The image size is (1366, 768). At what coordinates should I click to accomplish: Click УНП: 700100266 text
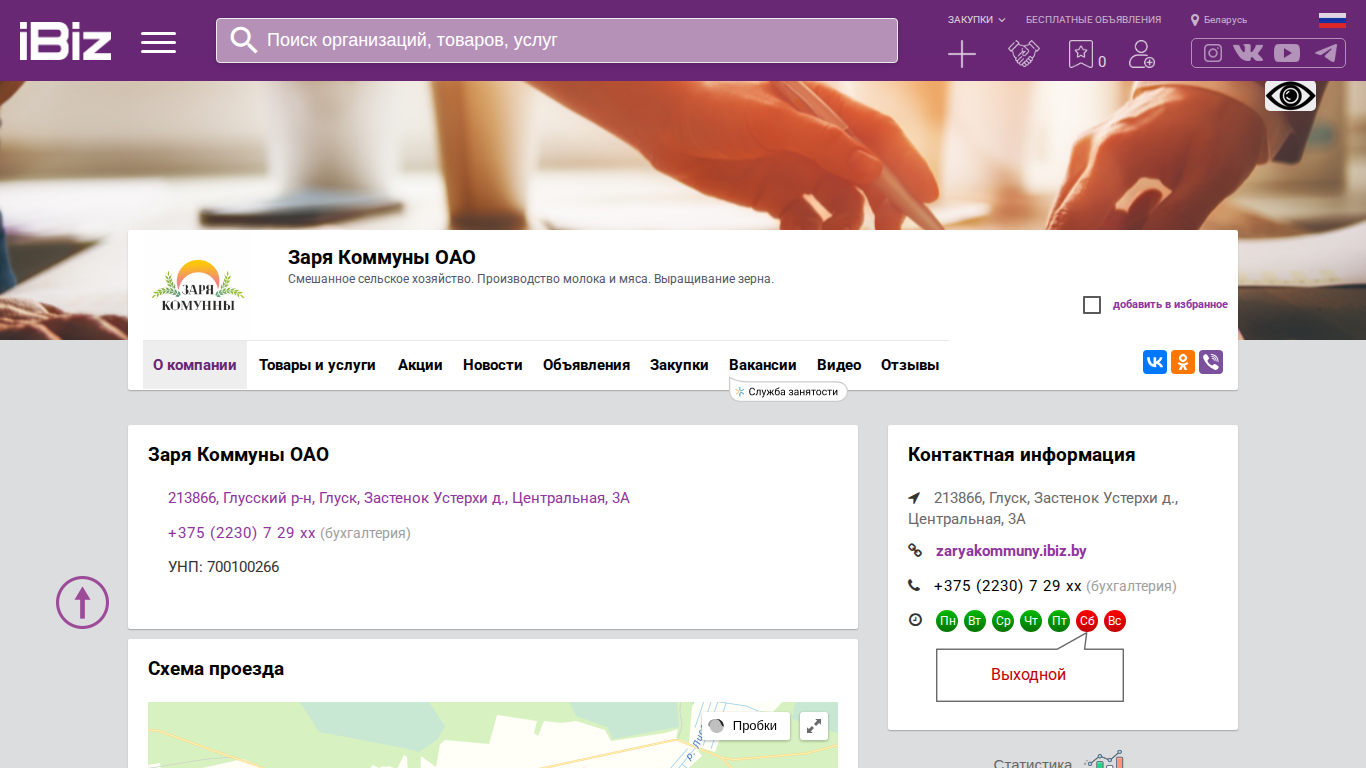coord(224,567)
